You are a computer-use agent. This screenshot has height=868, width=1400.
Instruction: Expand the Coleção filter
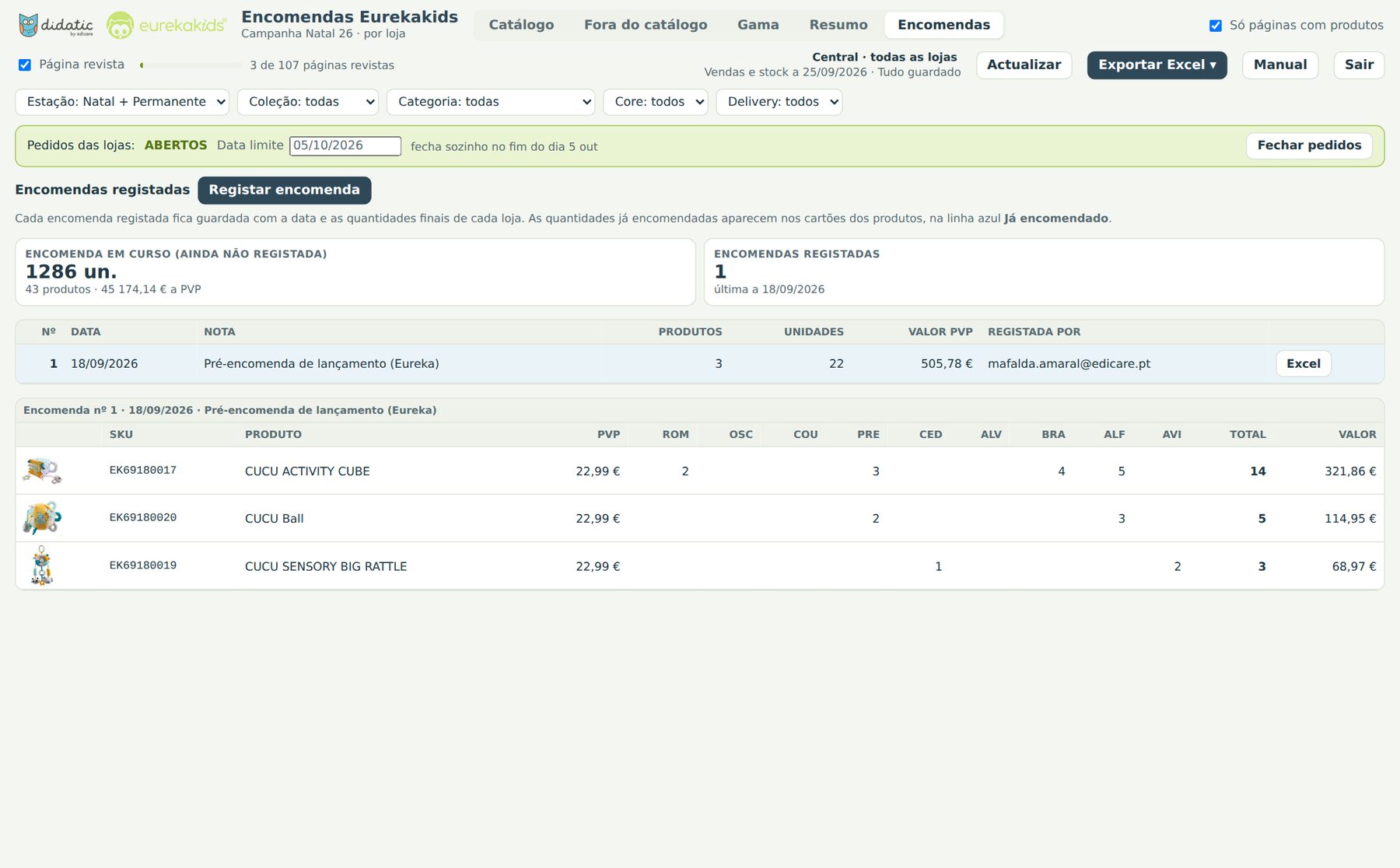(x=308, y=102)
